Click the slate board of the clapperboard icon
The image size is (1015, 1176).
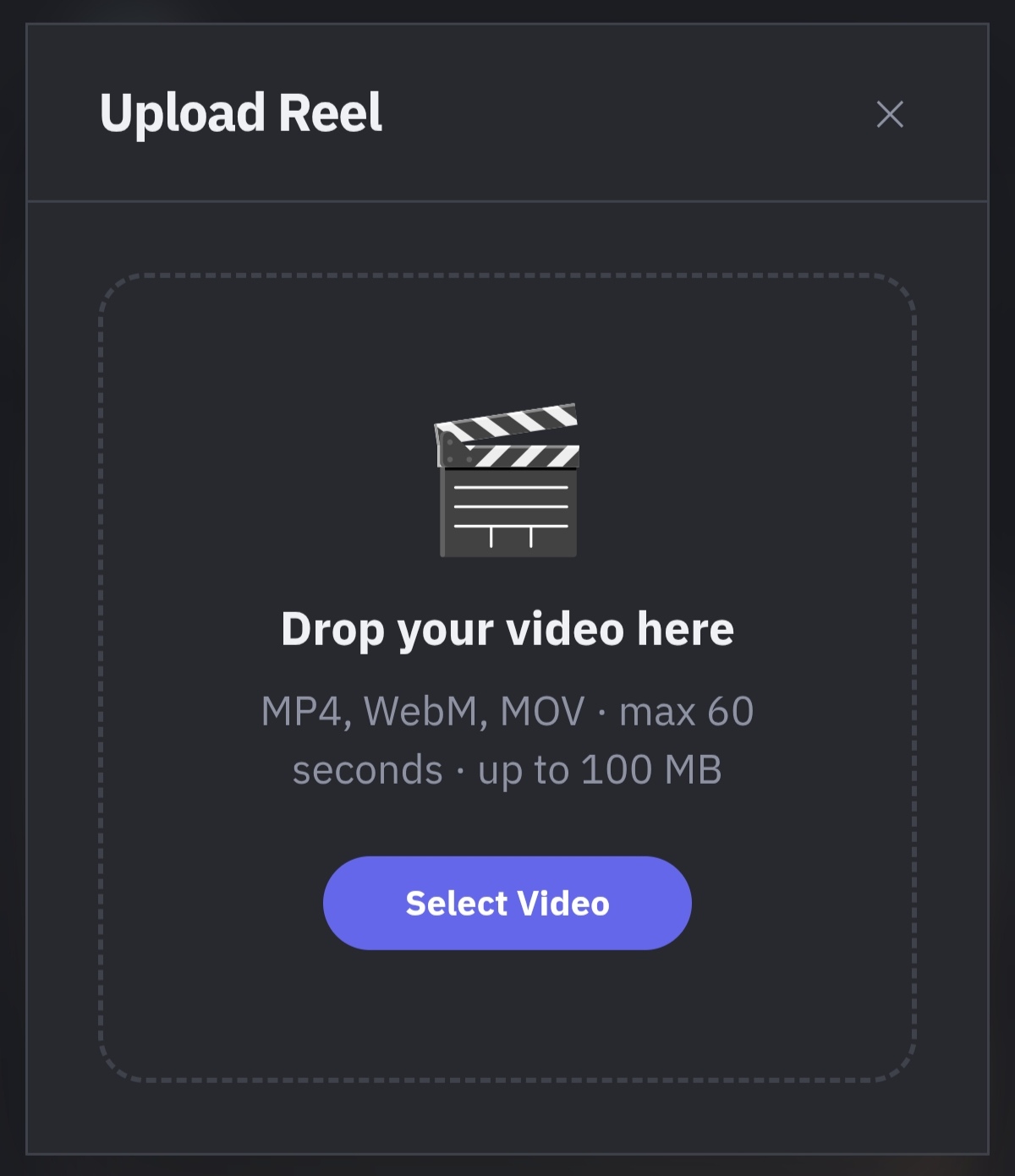coord(508,512)
